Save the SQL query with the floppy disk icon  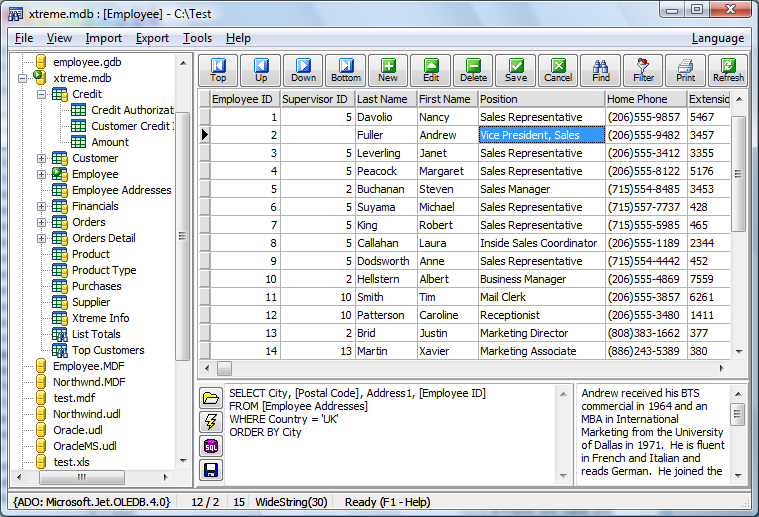click(211, 470)
